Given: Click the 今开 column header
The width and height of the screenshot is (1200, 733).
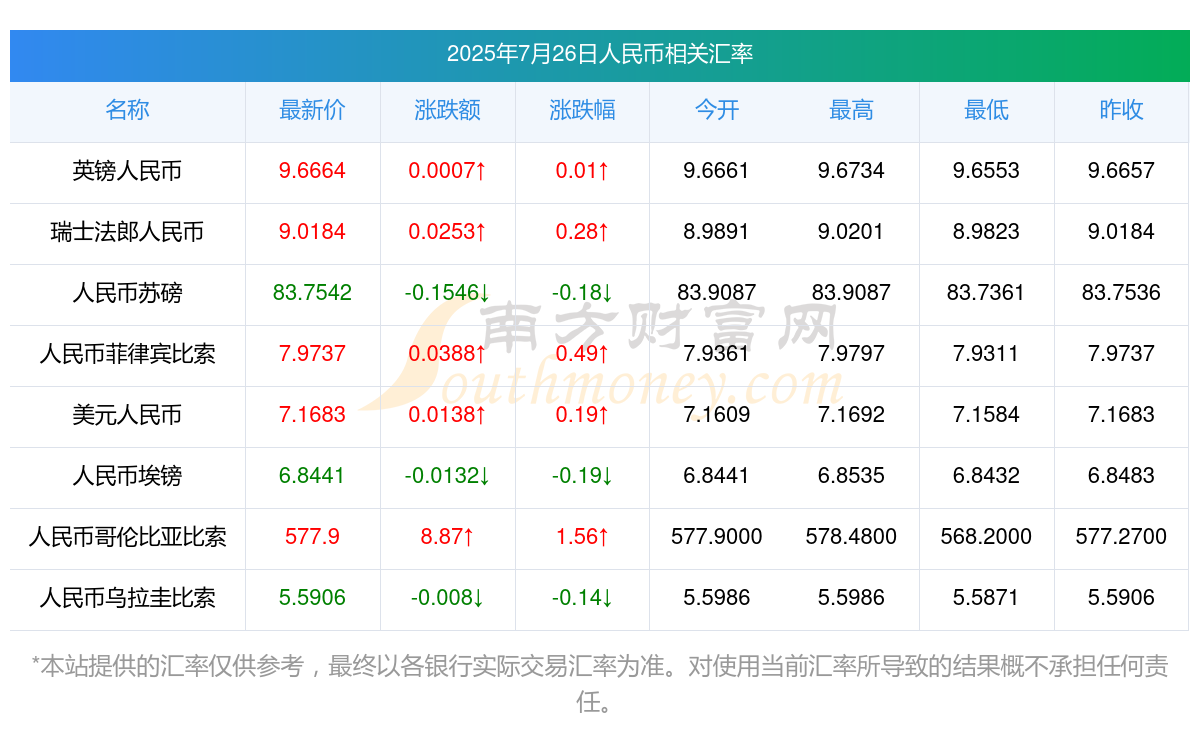Looking at the screenshot, I should 717,110.
